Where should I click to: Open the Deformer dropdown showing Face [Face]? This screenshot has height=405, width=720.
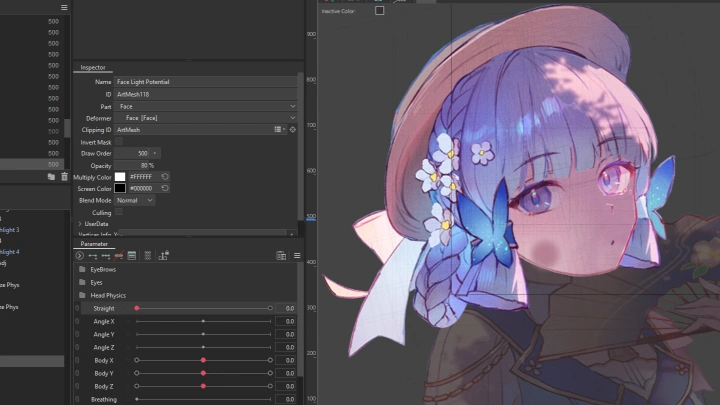coord(205,118)
